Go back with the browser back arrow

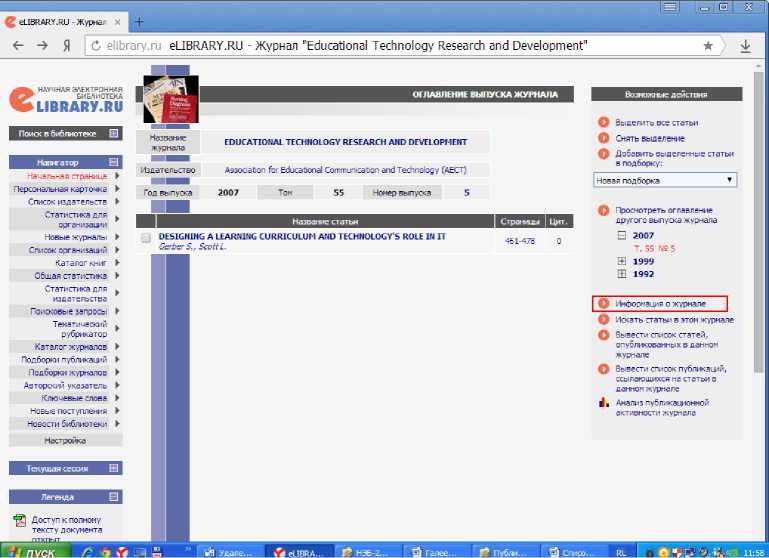pos(18,46)
